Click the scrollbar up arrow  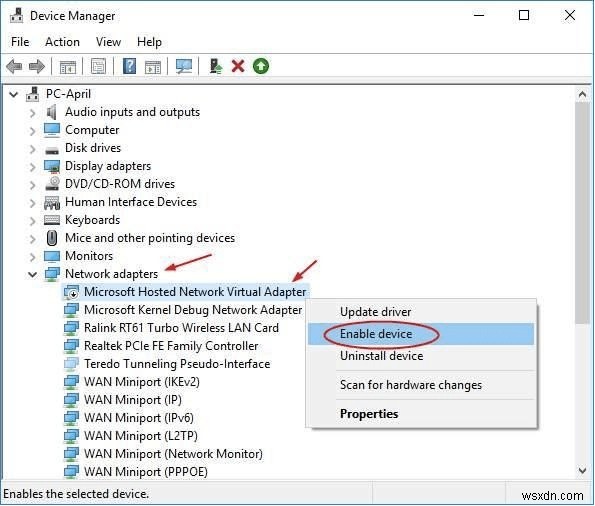582,94
